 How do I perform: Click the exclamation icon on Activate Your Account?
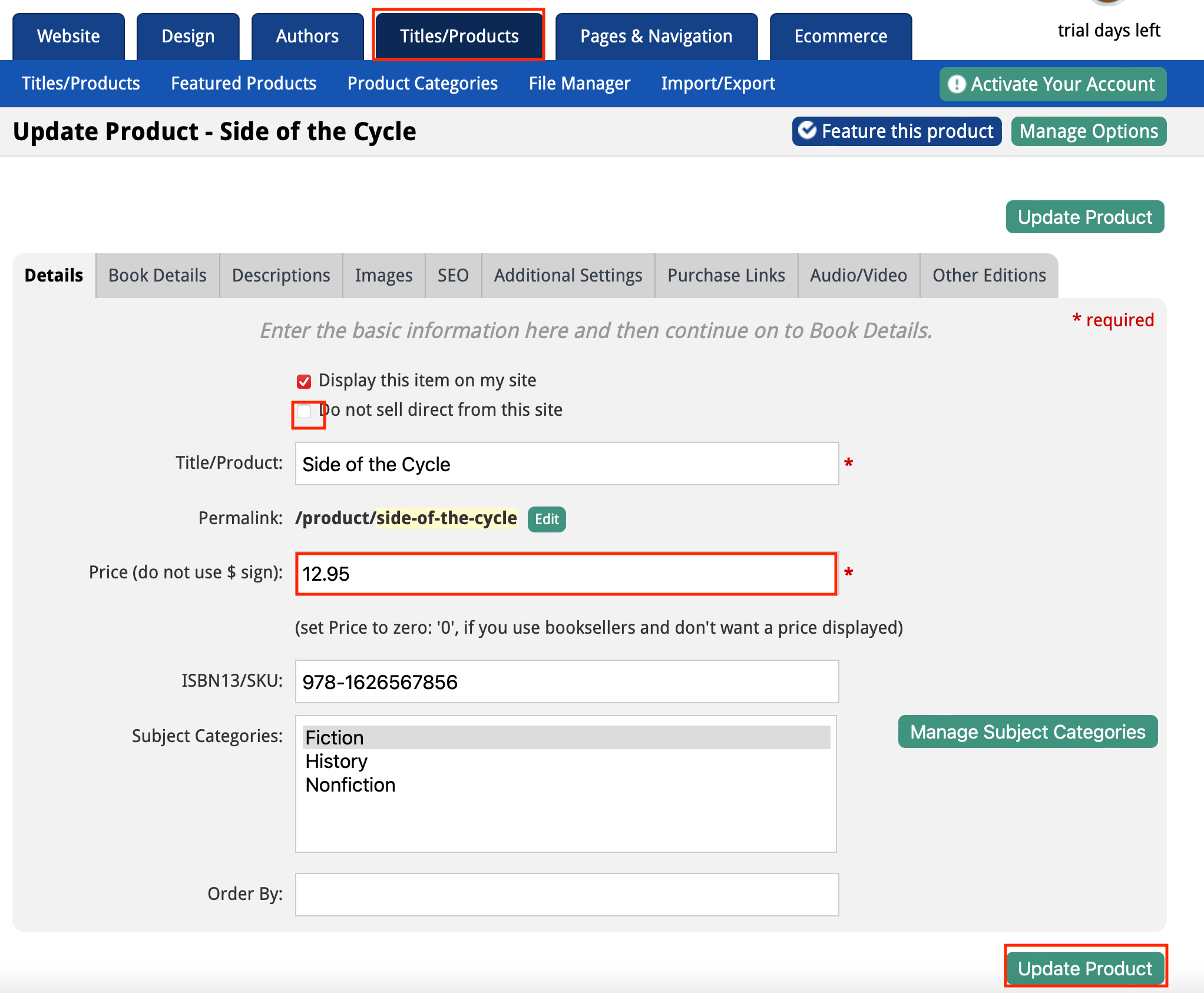957,84
